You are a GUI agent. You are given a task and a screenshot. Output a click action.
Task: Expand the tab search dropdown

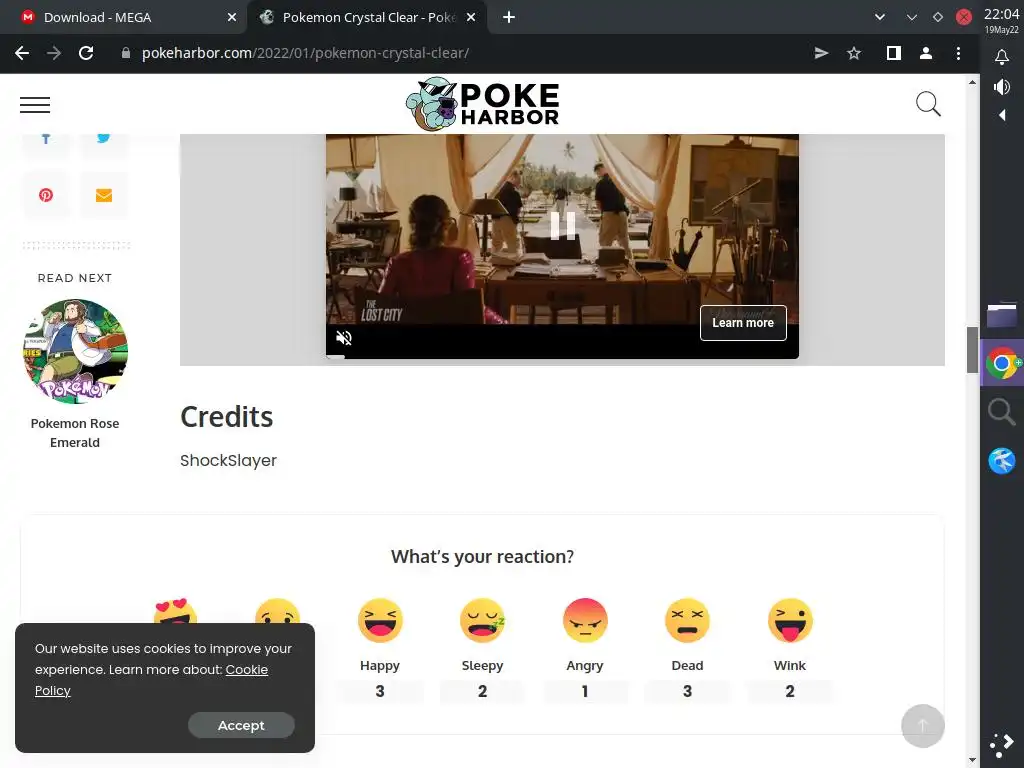pos(880,18)
